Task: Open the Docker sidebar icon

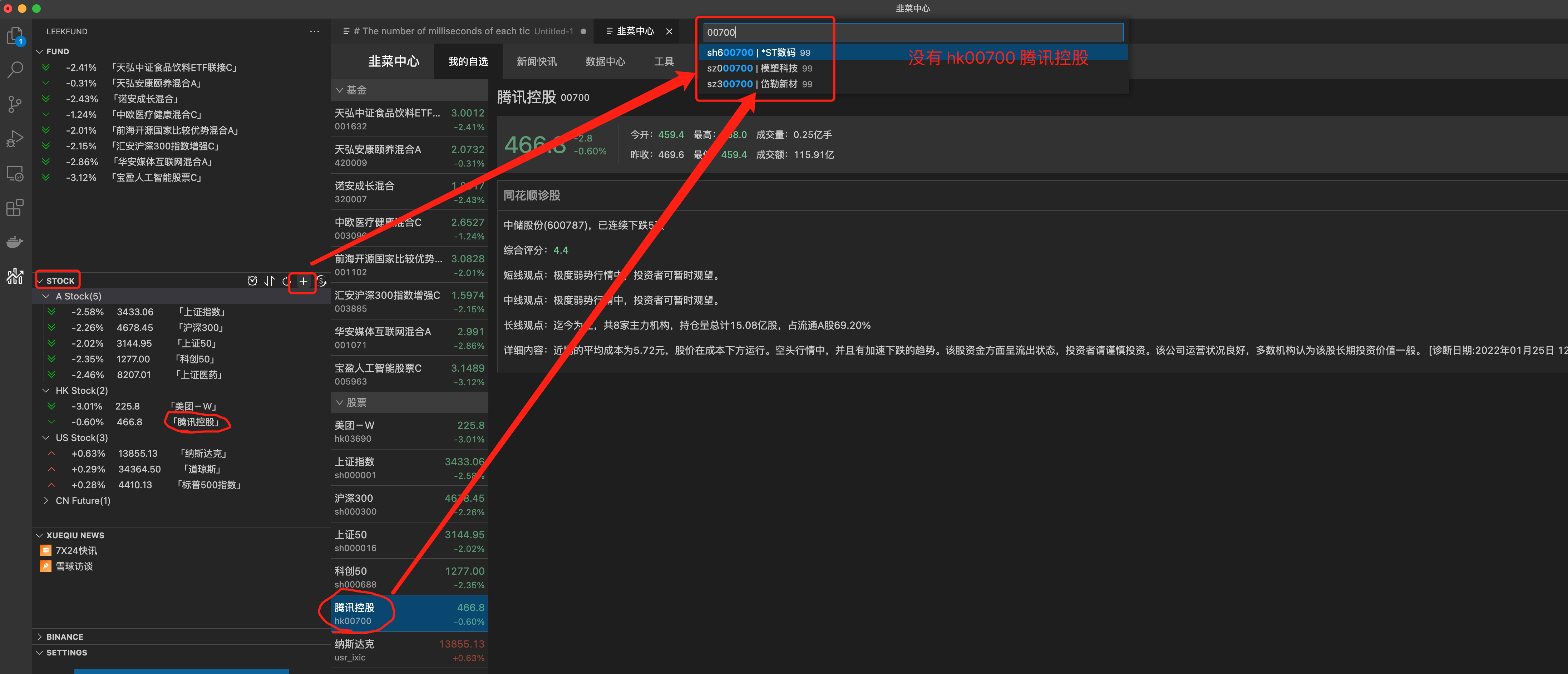Action: point(15,242)
